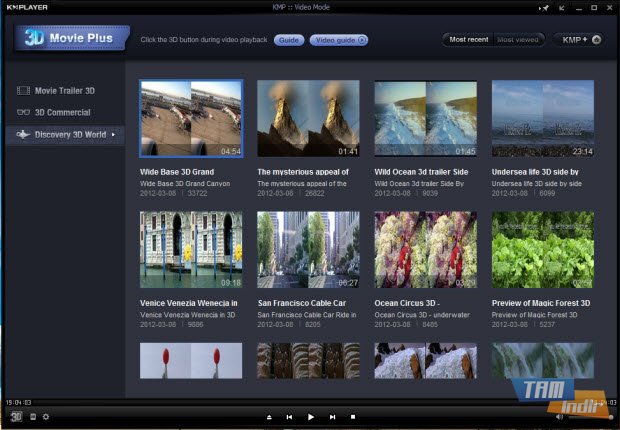Click the duration label '23:14'
The width and height of the screenshot is (620, 430).
point(582,152)
